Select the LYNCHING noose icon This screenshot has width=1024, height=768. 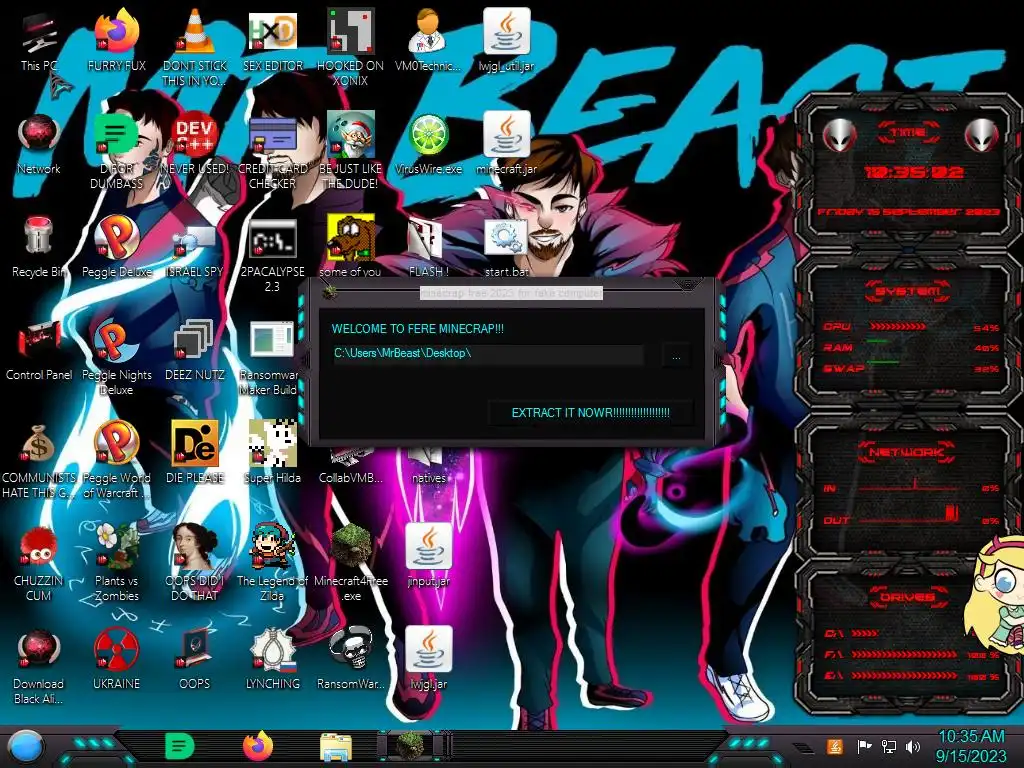point(272,649)
